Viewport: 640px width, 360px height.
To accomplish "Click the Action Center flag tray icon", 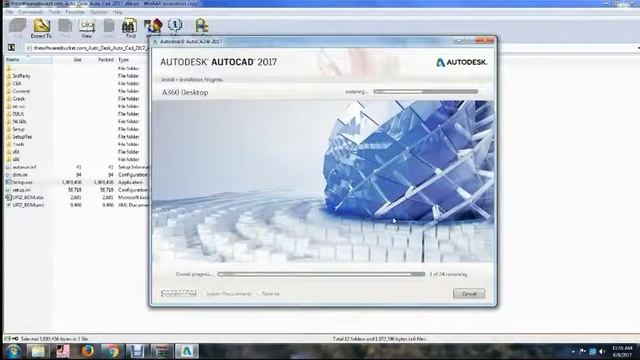I will tap(583, 351).
